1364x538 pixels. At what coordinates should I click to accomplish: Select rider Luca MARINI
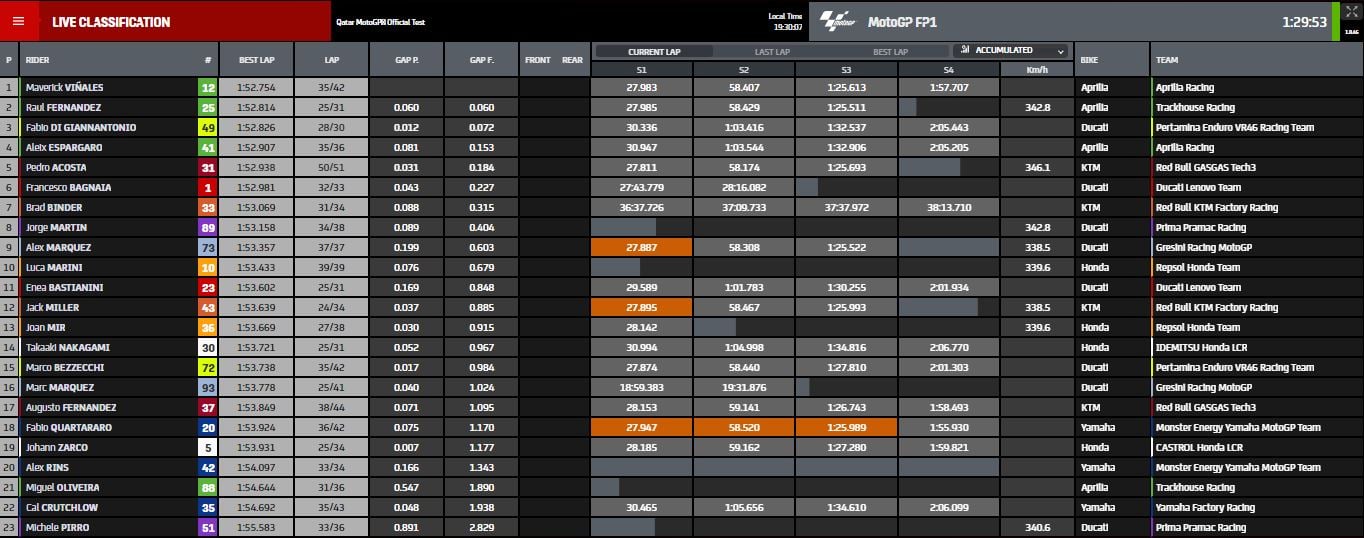pyautogui.click(x=54, y=267)
